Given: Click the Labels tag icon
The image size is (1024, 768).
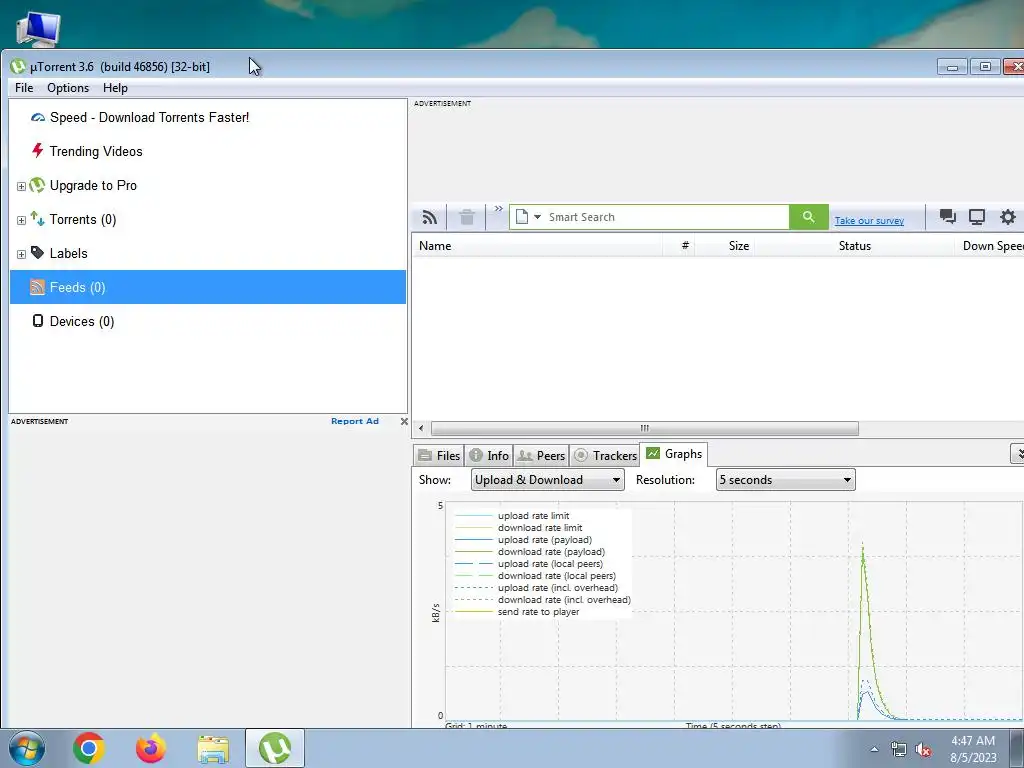Looking at the screenshot, I should 38,253.
